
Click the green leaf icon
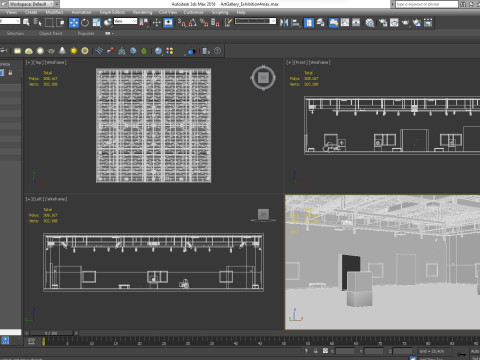(x=144, y=51)
